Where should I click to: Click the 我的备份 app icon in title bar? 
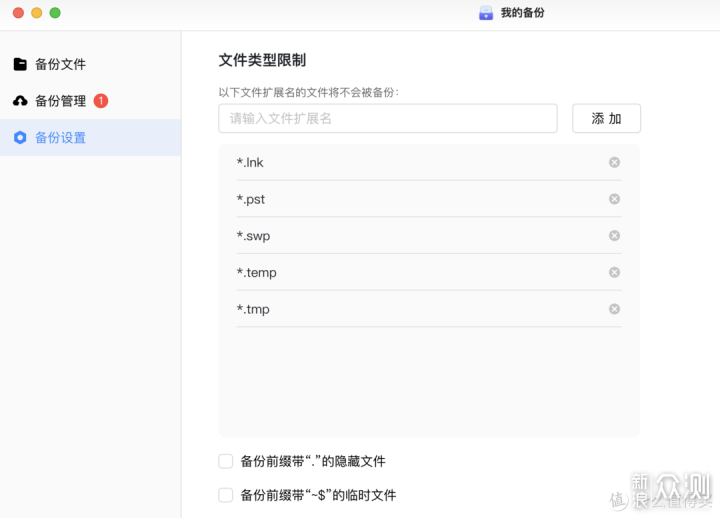click(486, 13)
